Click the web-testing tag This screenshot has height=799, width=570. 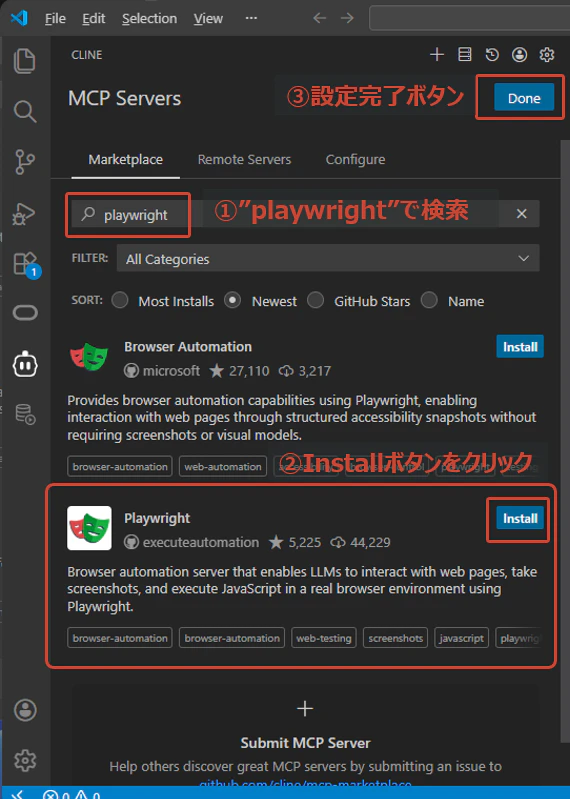[323, 638]
